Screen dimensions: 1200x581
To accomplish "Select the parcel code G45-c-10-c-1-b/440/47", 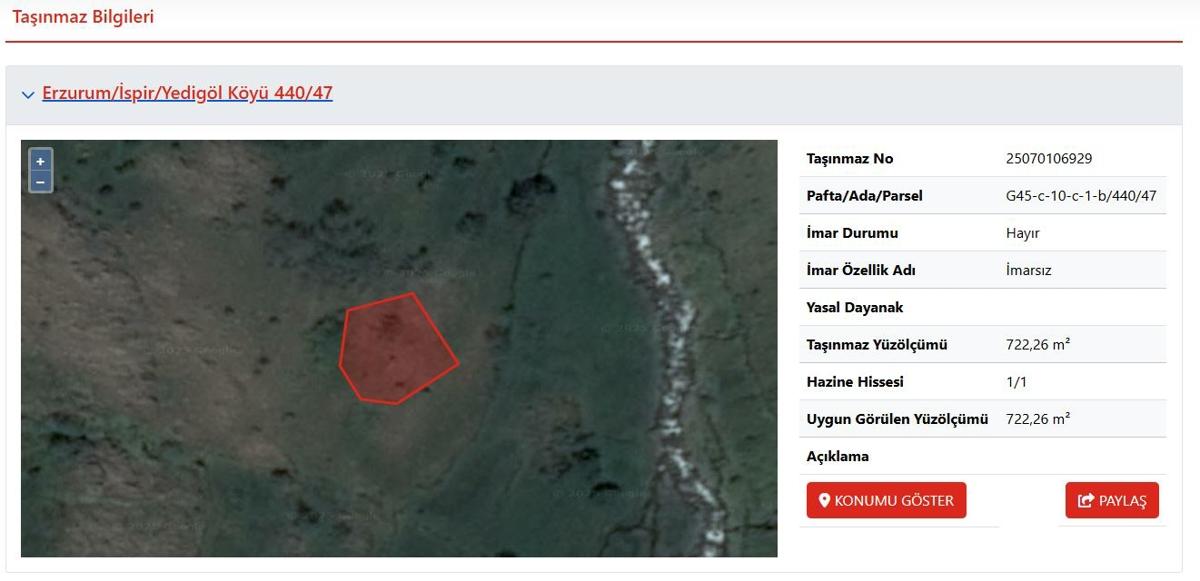I will pos(1080,196).
